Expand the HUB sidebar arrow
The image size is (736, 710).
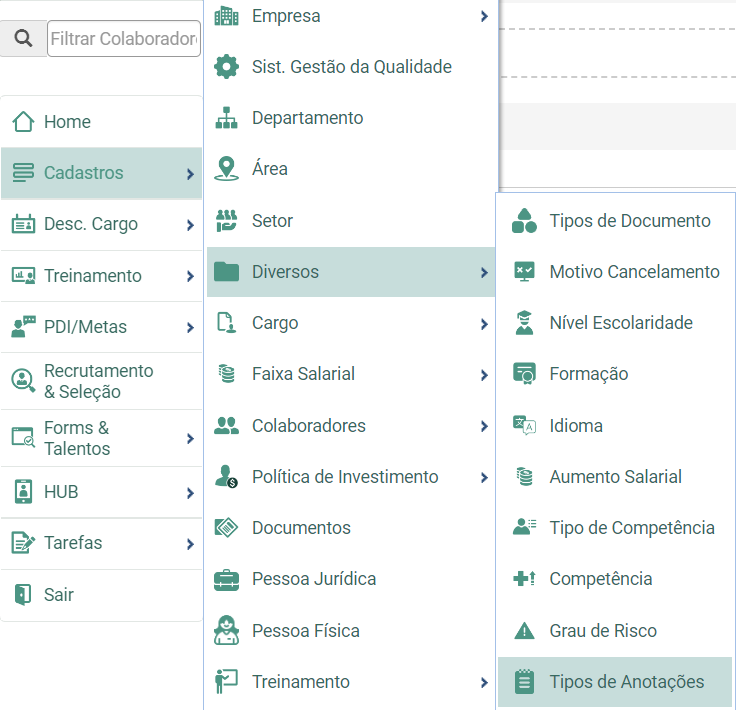coord(190,493)
